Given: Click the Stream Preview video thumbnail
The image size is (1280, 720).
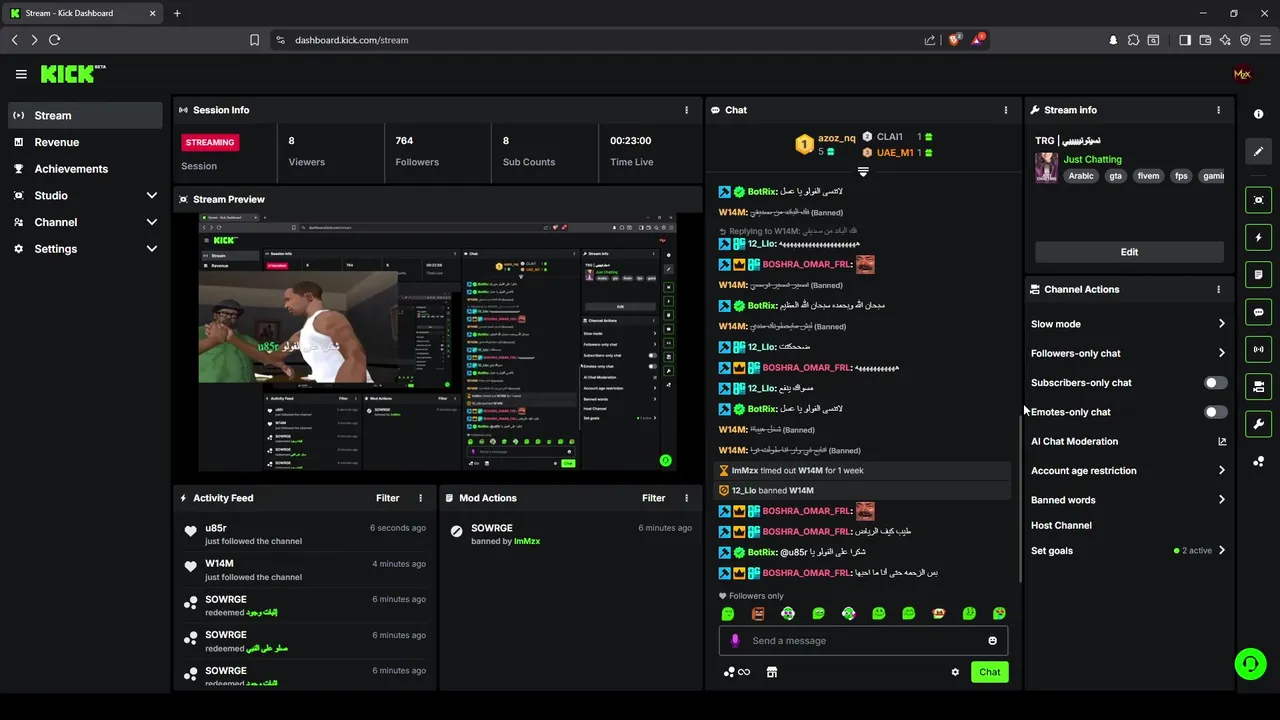Looking at the screenshot, I should tap(437, 342).
